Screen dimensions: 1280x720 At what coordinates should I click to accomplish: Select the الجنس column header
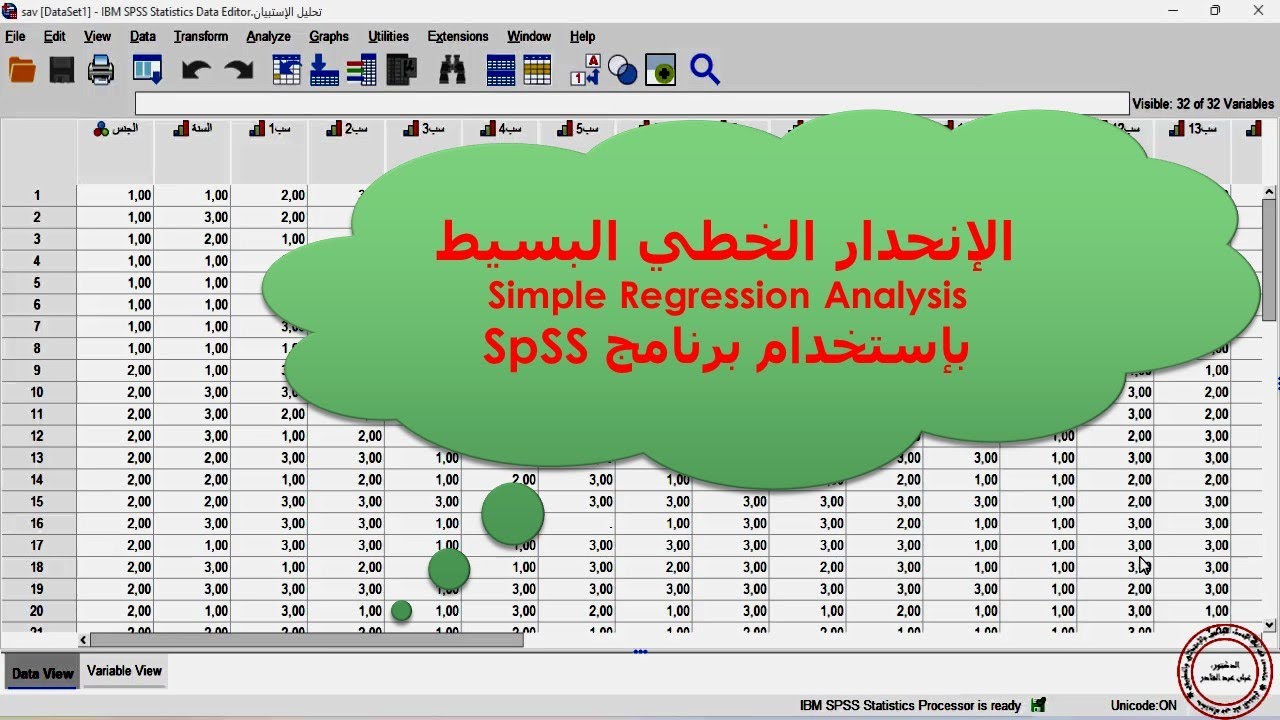click(x=115, y=151)
